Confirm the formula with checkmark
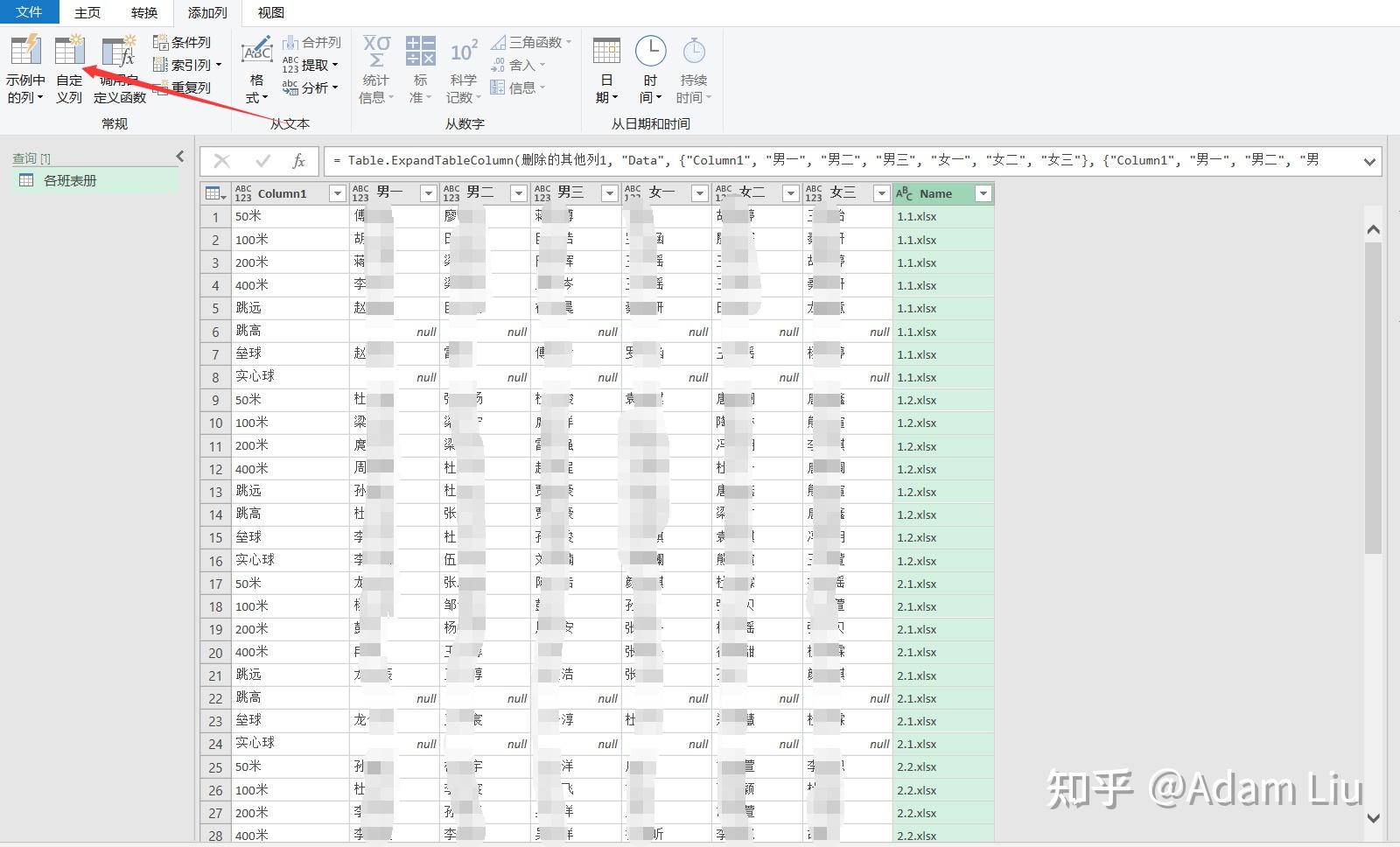The width and height of the screenshot is (1400, 847). [262, 161]
